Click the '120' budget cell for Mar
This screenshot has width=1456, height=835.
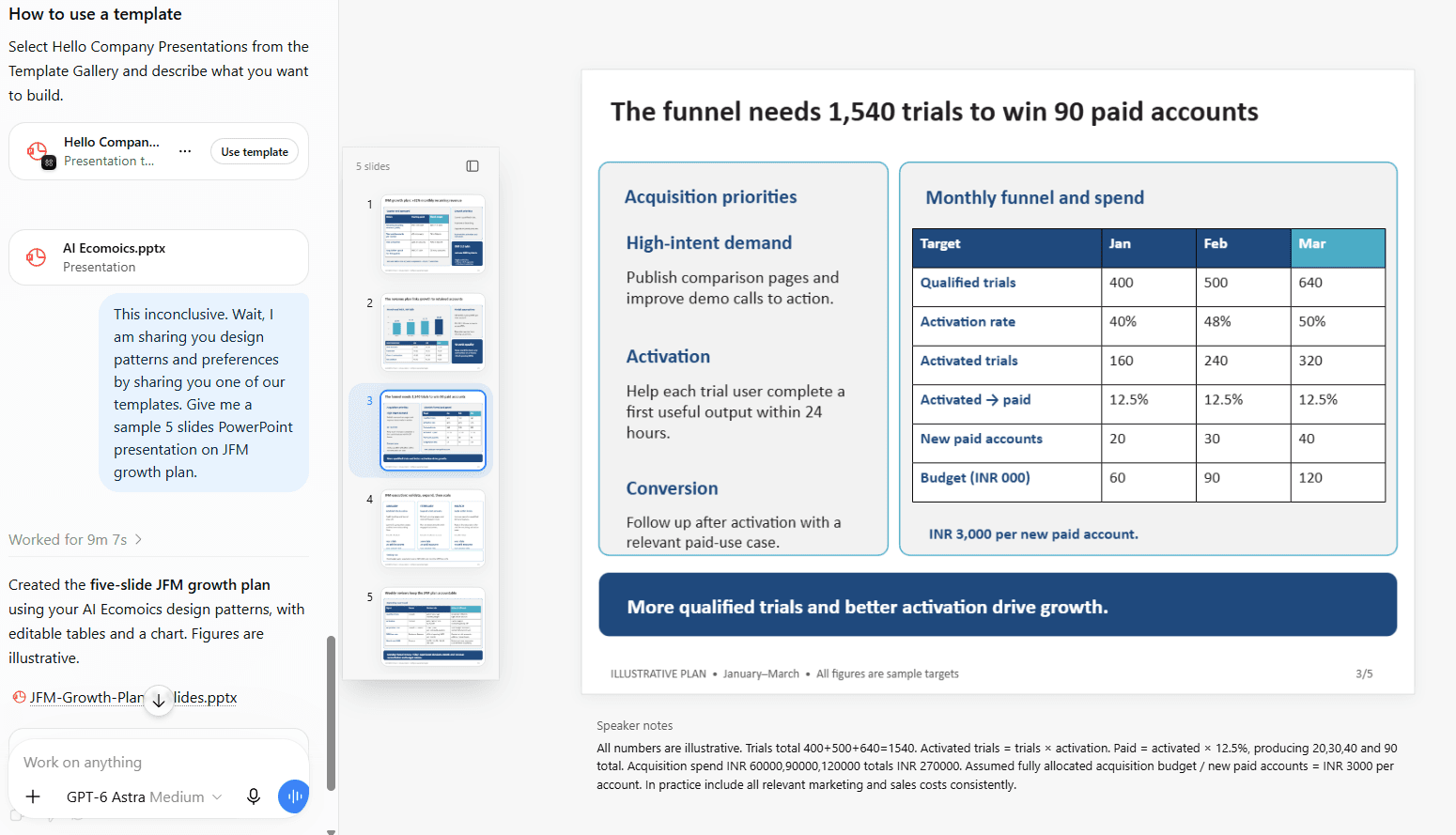(x=1338, y=482)
